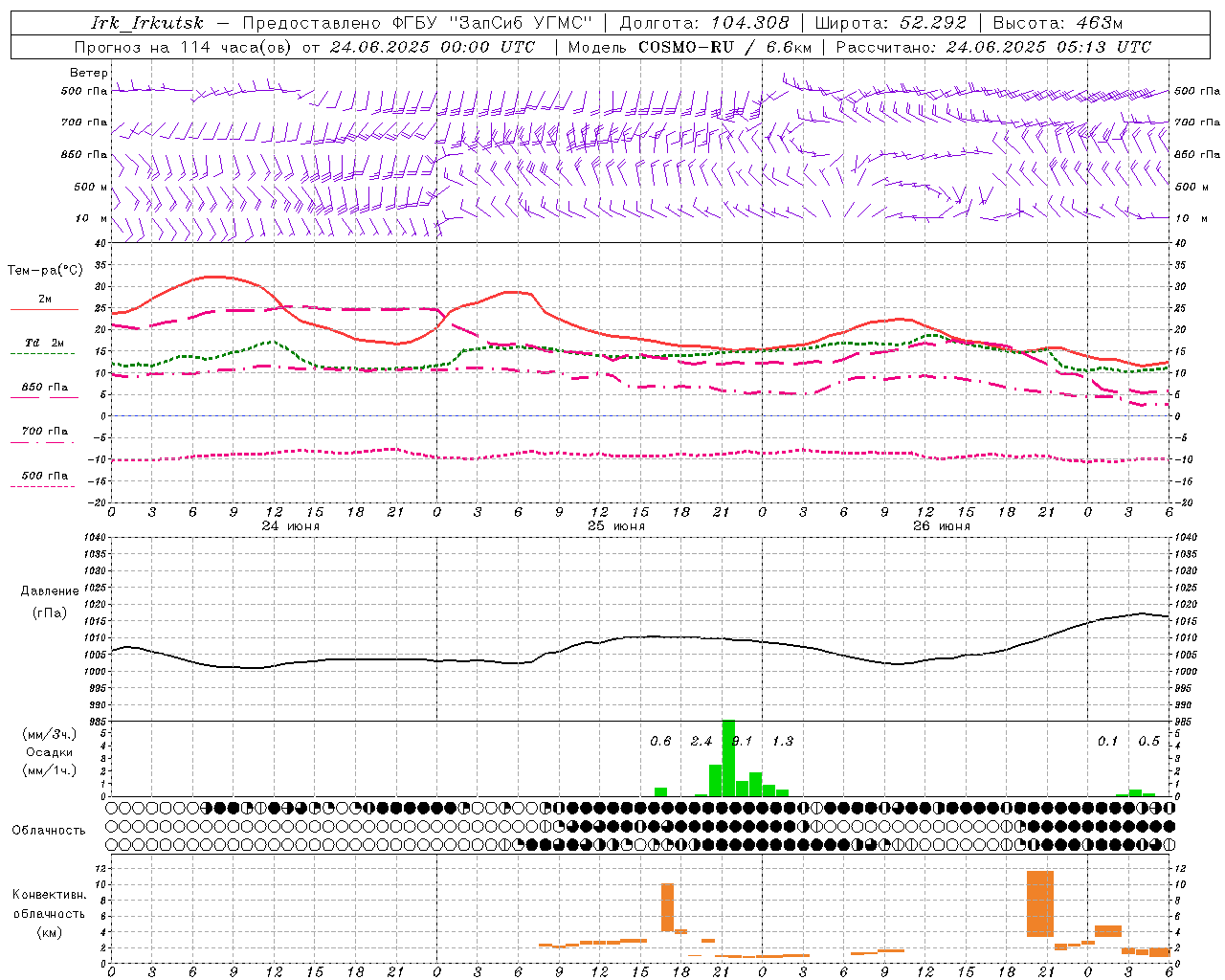Click the widest tall orange bar on 26 июня
The image size is (1225, 980).
tap(1039, 903)
